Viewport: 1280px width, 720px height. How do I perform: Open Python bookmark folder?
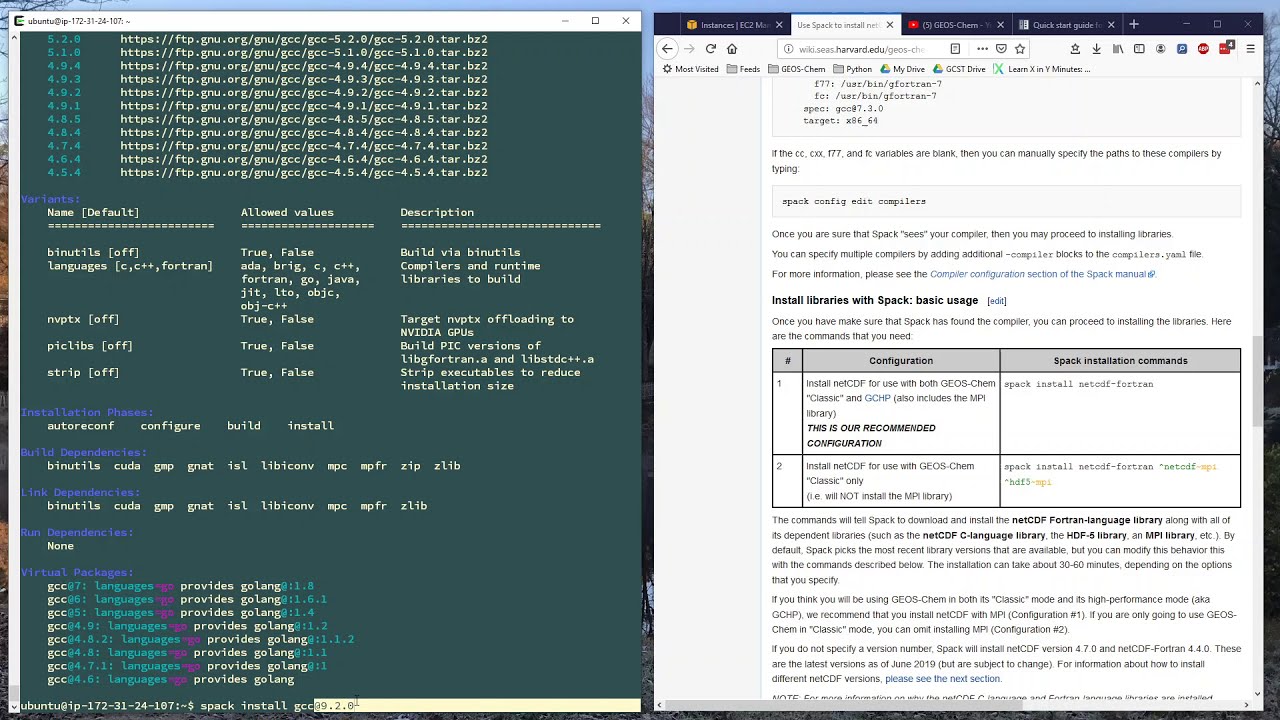pos(852,69)
